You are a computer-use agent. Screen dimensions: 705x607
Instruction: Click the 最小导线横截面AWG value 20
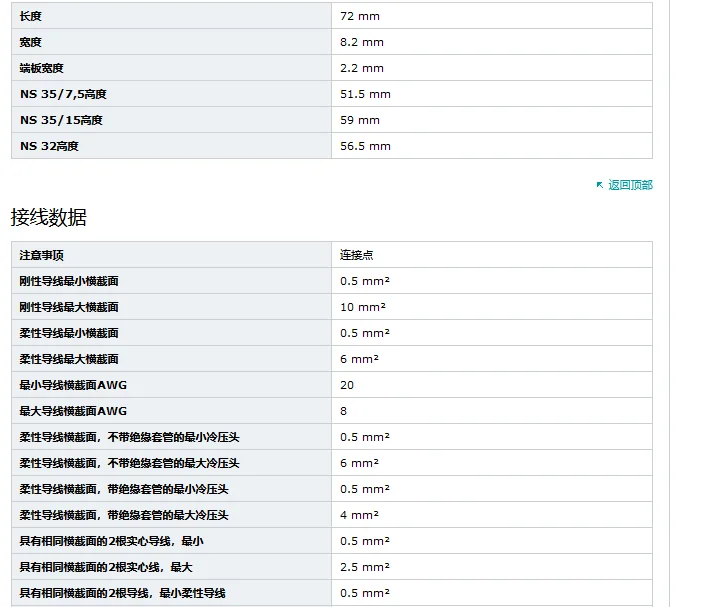(x=347, y=385)
